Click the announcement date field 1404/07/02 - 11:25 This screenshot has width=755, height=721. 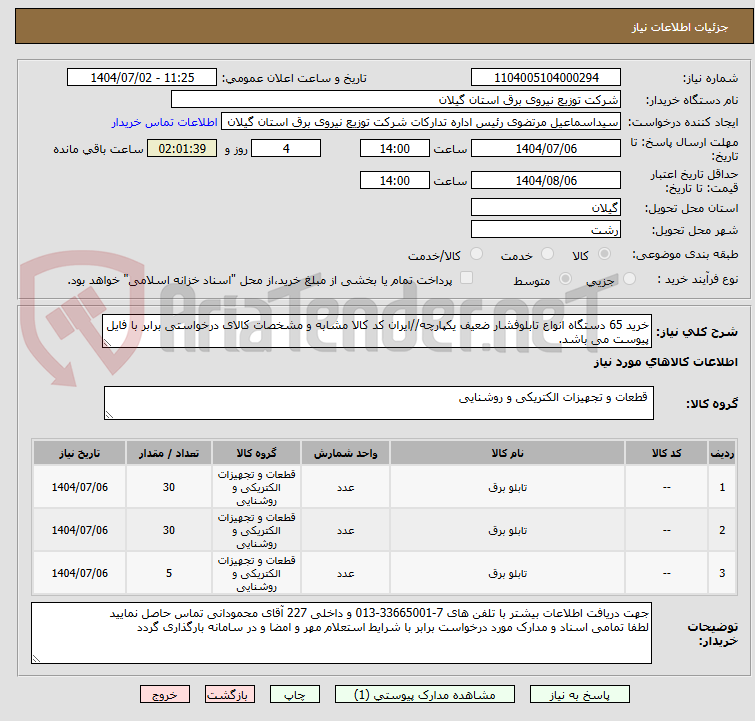(142, 77)
